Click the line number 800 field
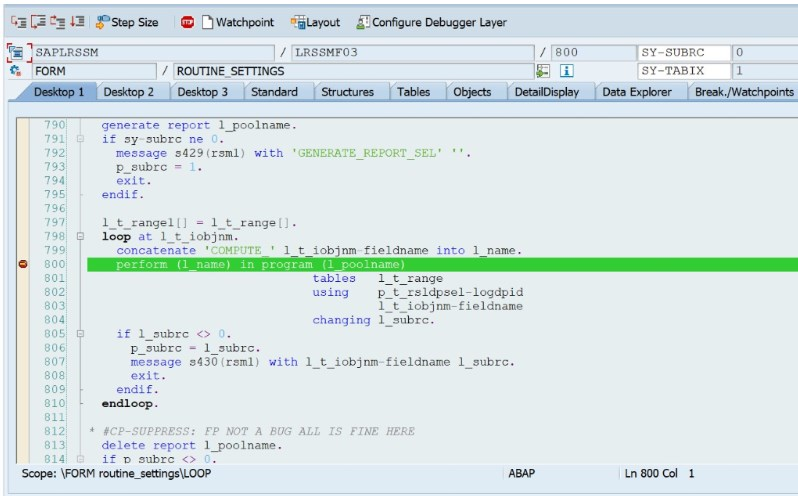The width and height of the screenshot is (798, 496). click(x=593, y=52)
